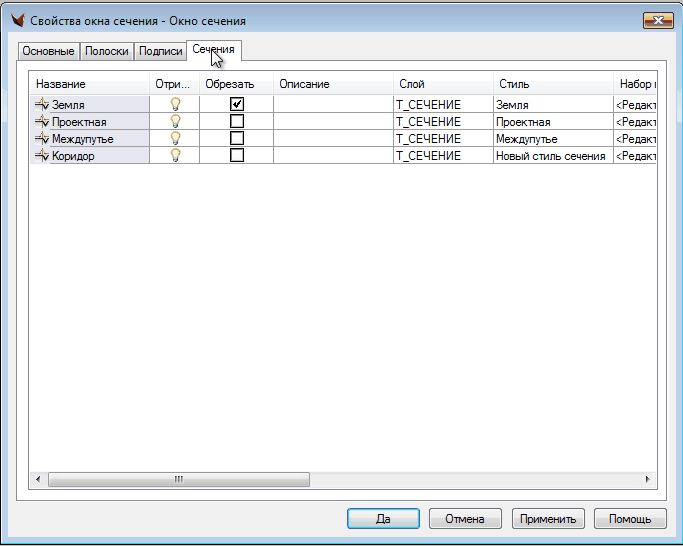Click the section icon beside Проектная

point(42,121)
